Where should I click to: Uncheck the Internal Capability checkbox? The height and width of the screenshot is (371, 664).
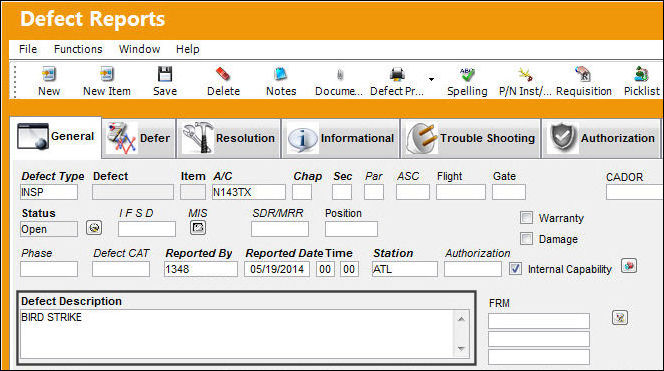pyautogui.click(x=515, y=269)
